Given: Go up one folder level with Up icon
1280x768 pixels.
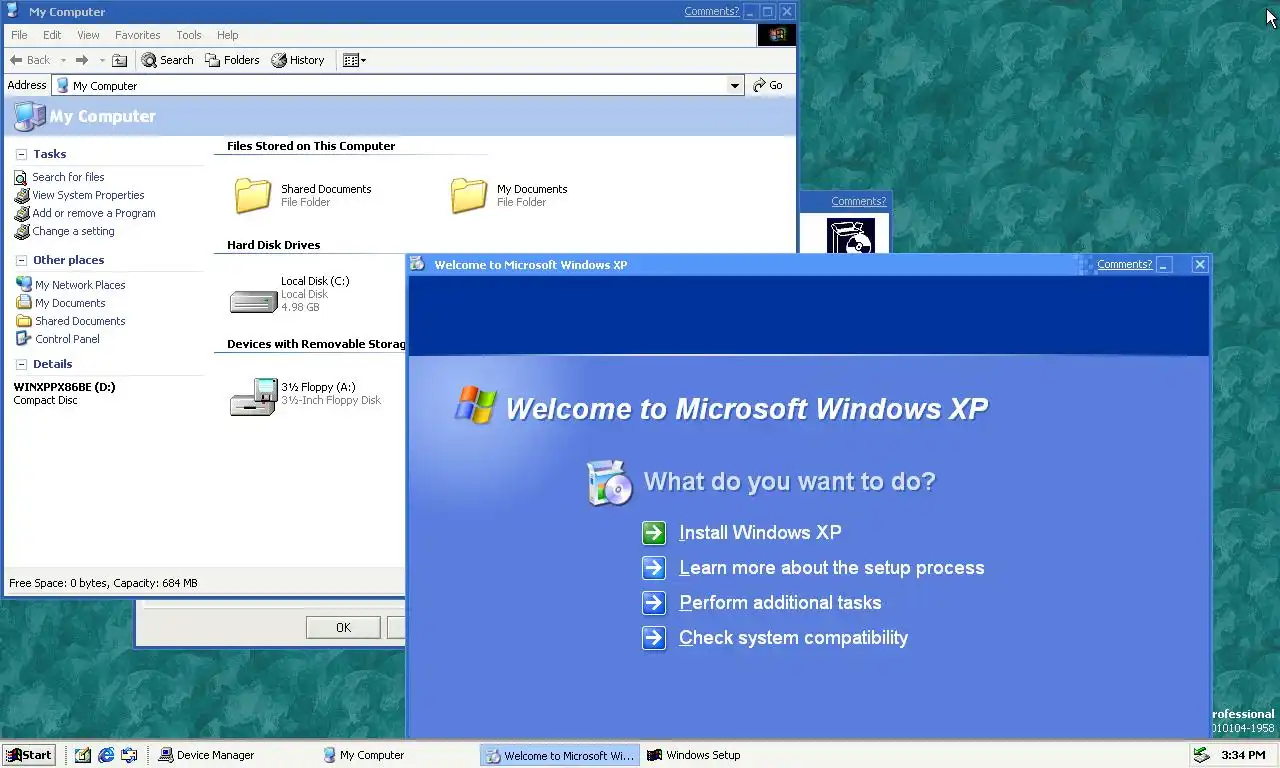Looking at the screenshot, I should click(120, 60).
